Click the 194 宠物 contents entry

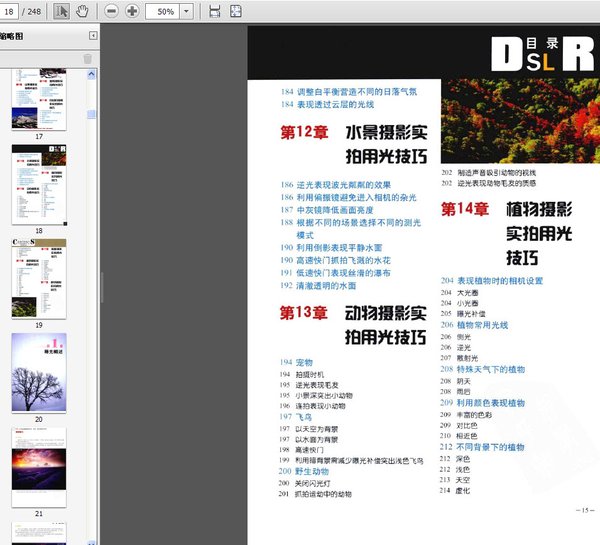tap(297, 362)
